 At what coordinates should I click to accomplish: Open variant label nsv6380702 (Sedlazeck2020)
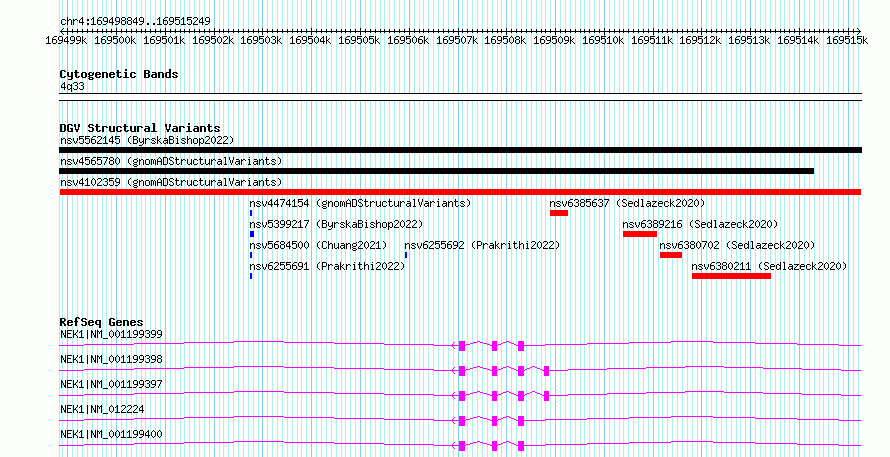[737, 245]
